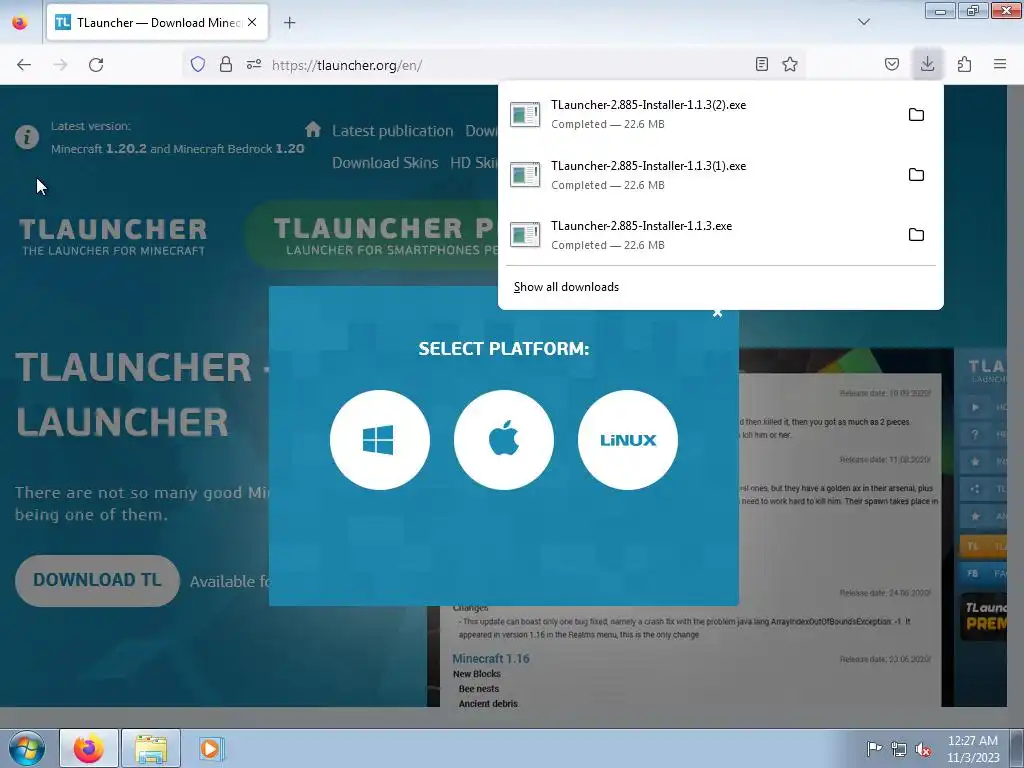
Task: Open folder for TLauncher-2.885-Installer-1.1.3(1).exe
Action: point(916,175)
